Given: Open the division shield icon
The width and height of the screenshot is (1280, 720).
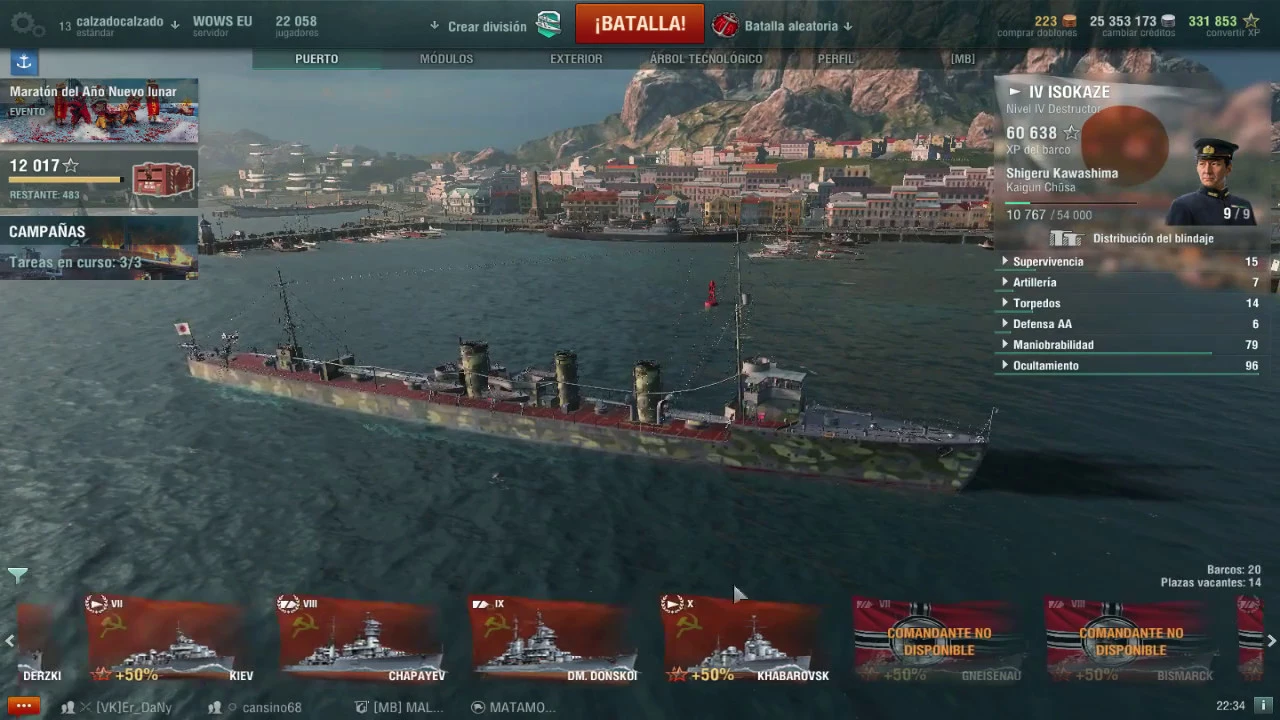Looking at the screenshot, I should coord(549,25).
